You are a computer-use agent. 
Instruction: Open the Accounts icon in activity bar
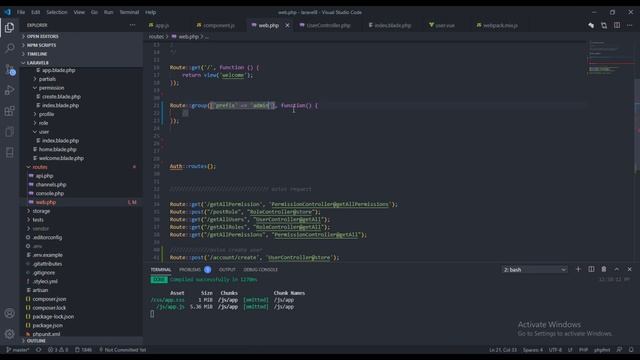point(9,313)
